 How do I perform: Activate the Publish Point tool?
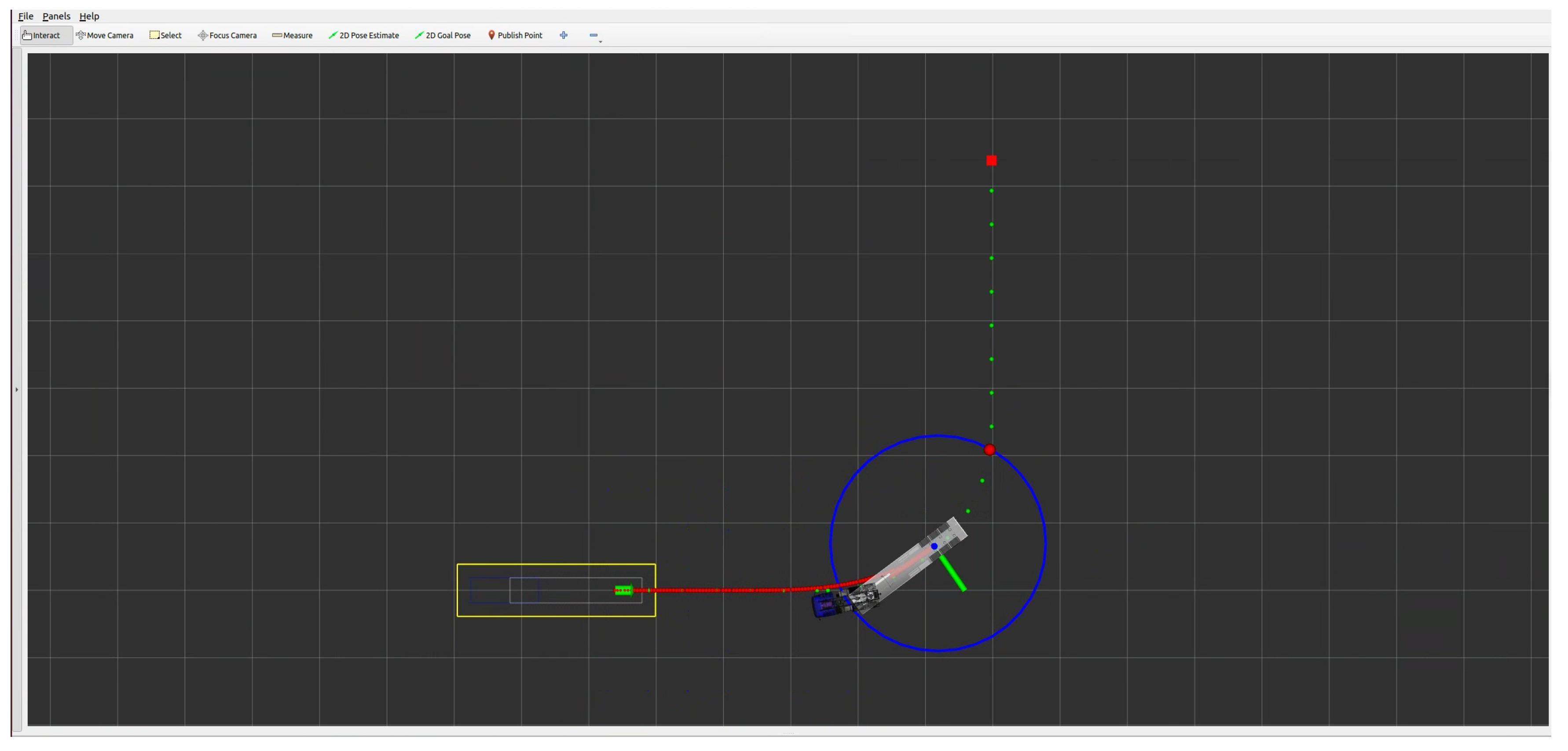[x=515, y=35]
